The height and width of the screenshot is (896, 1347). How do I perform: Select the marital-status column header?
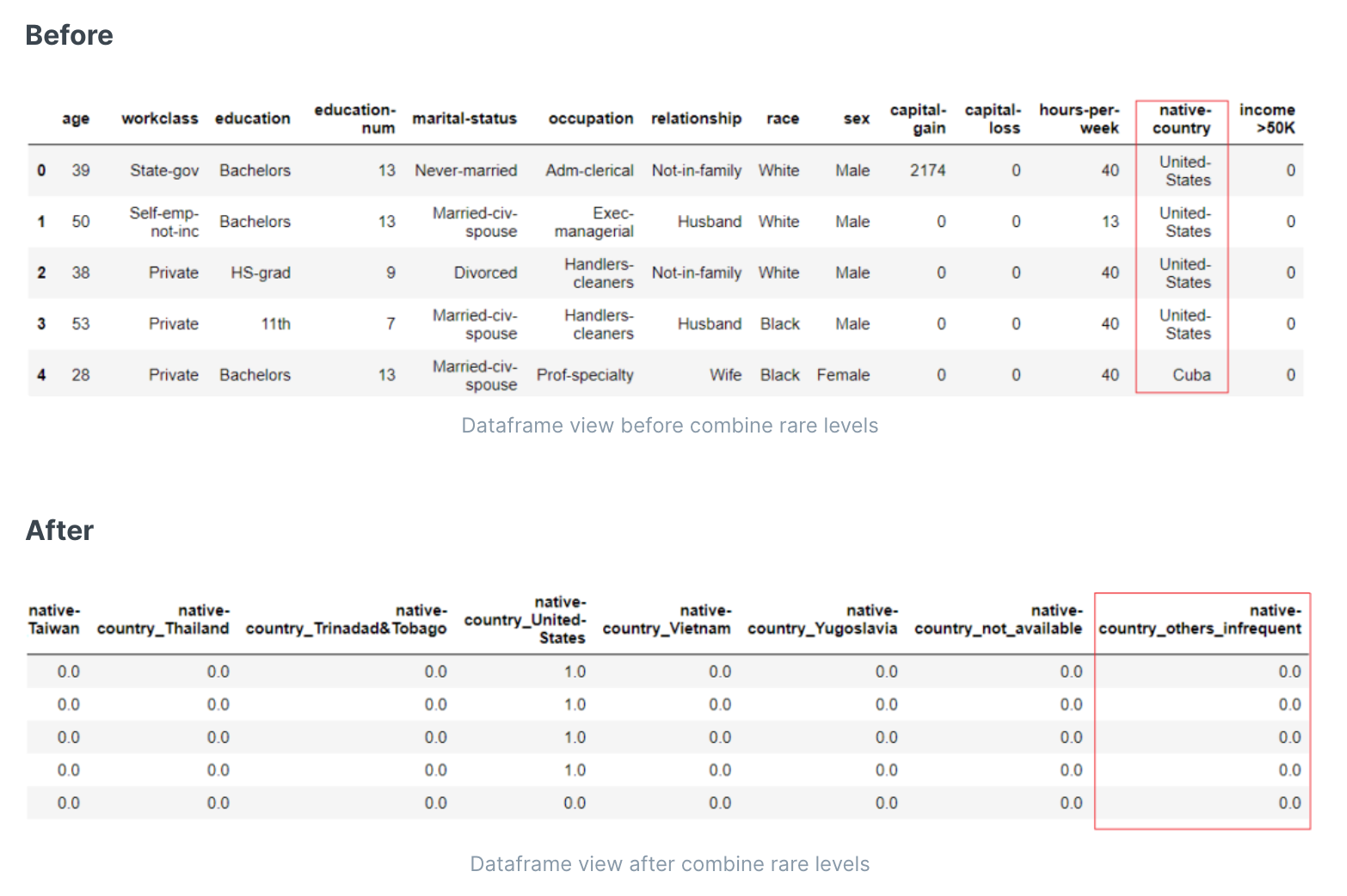pyautogui.click(x=464, y=119)
